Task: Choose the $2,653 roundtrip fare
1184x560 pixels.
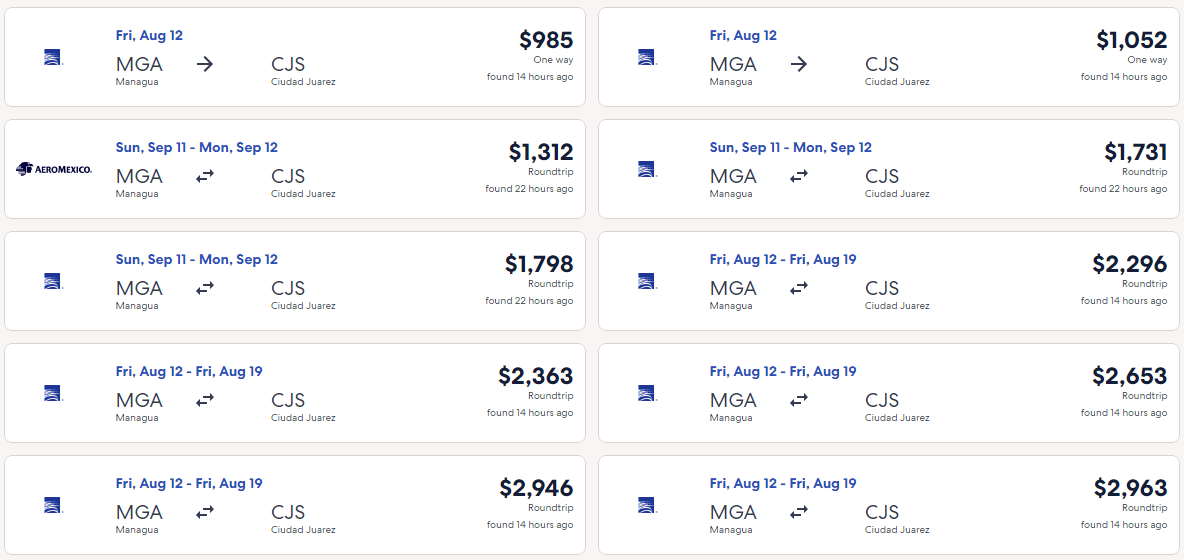Action: click(1130, 376)
